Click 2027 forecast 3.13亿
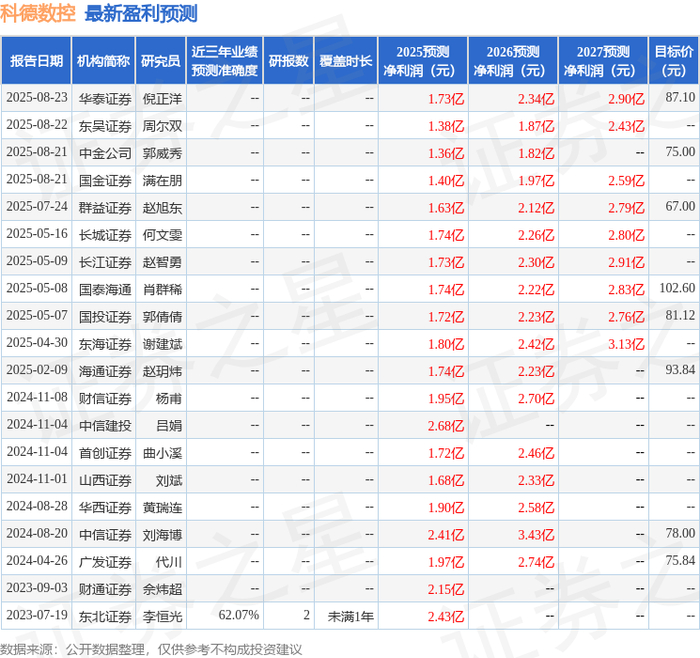 [626, 344]
